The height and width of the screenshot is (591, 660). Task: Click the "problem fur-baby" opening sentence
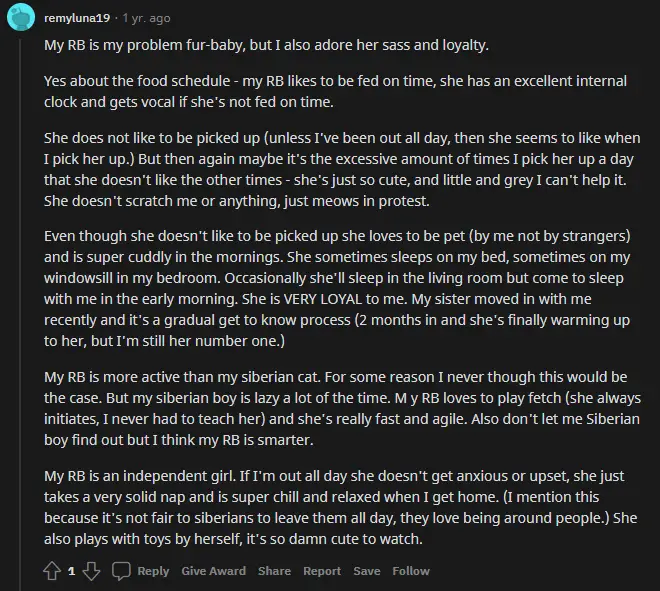pos(266,45)
